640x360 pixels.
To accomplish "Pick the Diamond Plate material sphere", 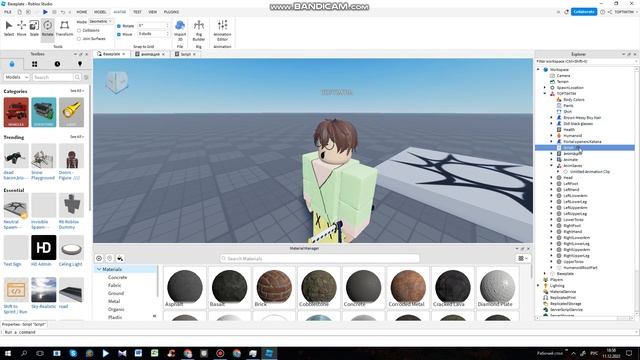I will point(498,288).
